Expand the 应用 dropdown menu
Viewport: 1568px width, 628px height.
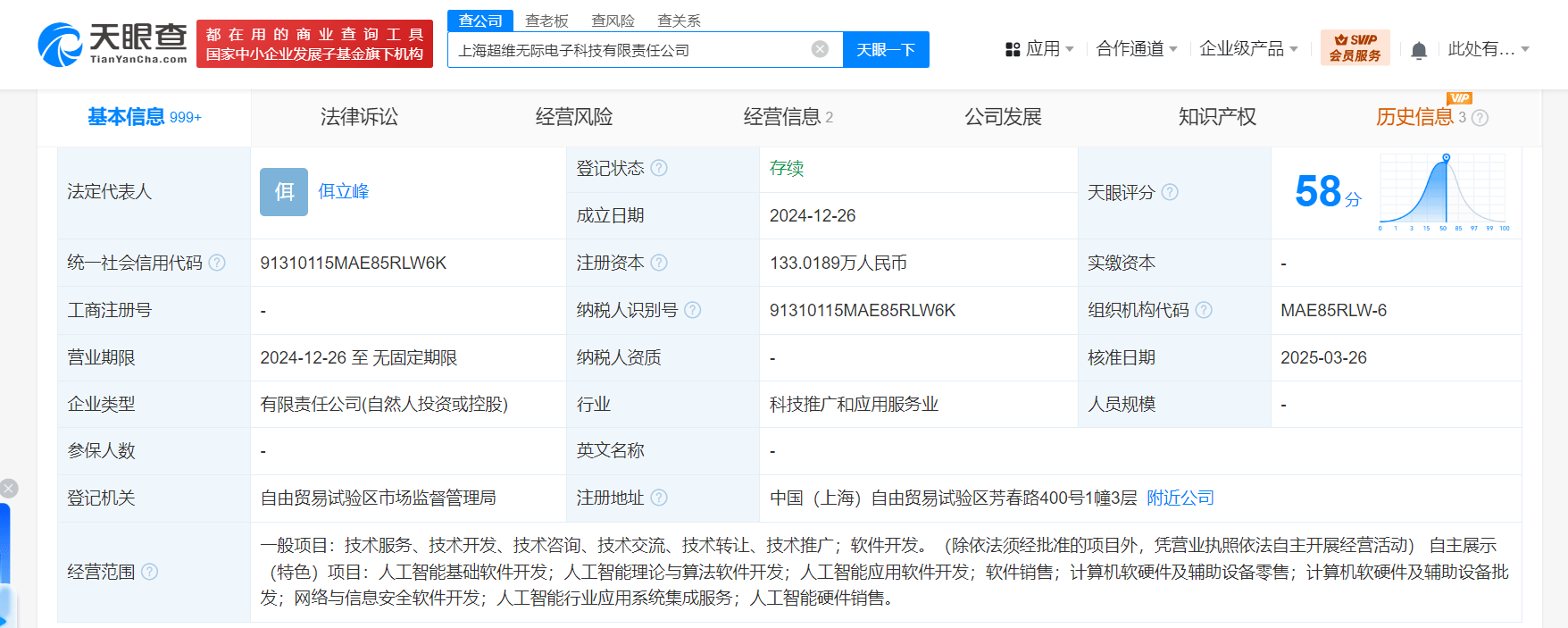coord(1039,49)
